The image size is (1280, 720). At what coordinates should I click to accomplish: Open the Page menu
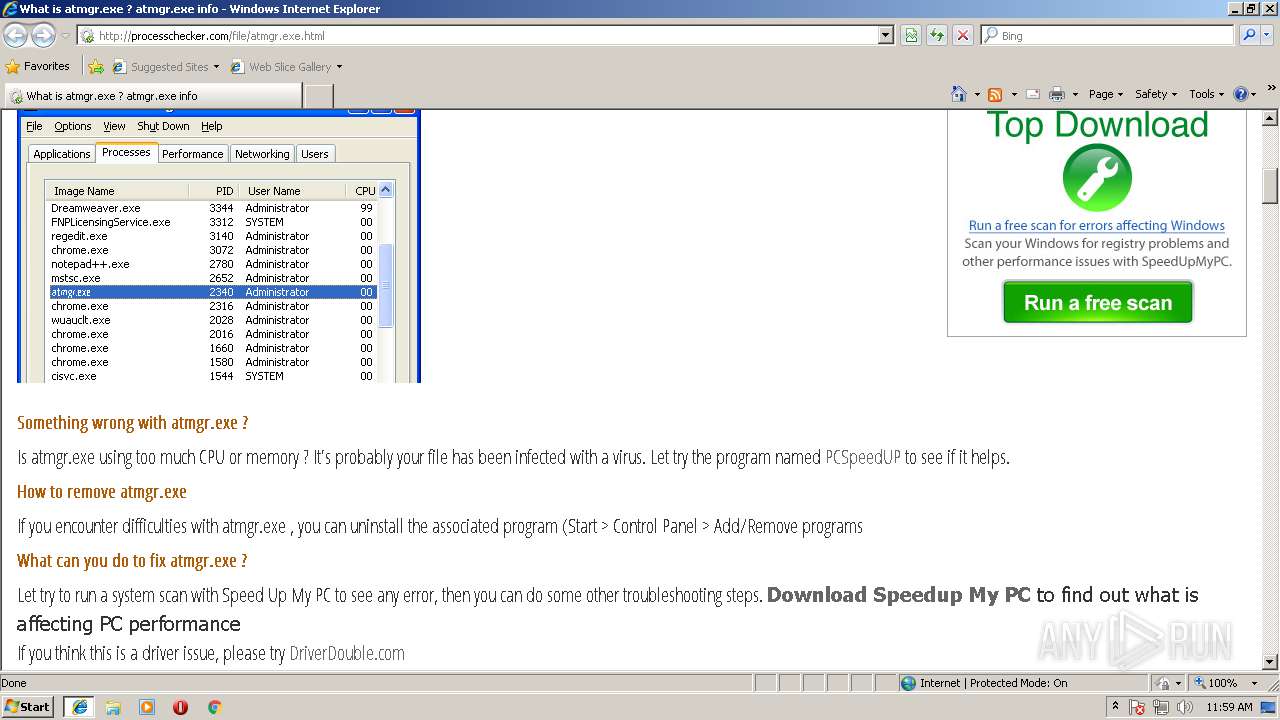tap(1106, 94)
